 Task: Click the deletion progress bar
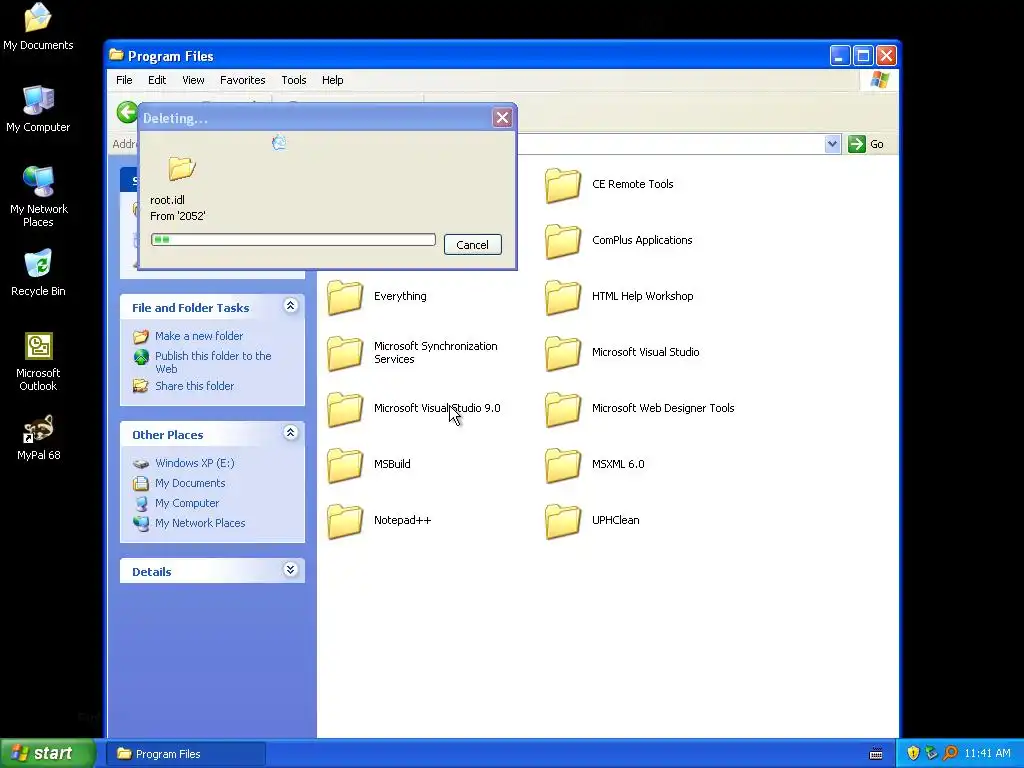293,240
